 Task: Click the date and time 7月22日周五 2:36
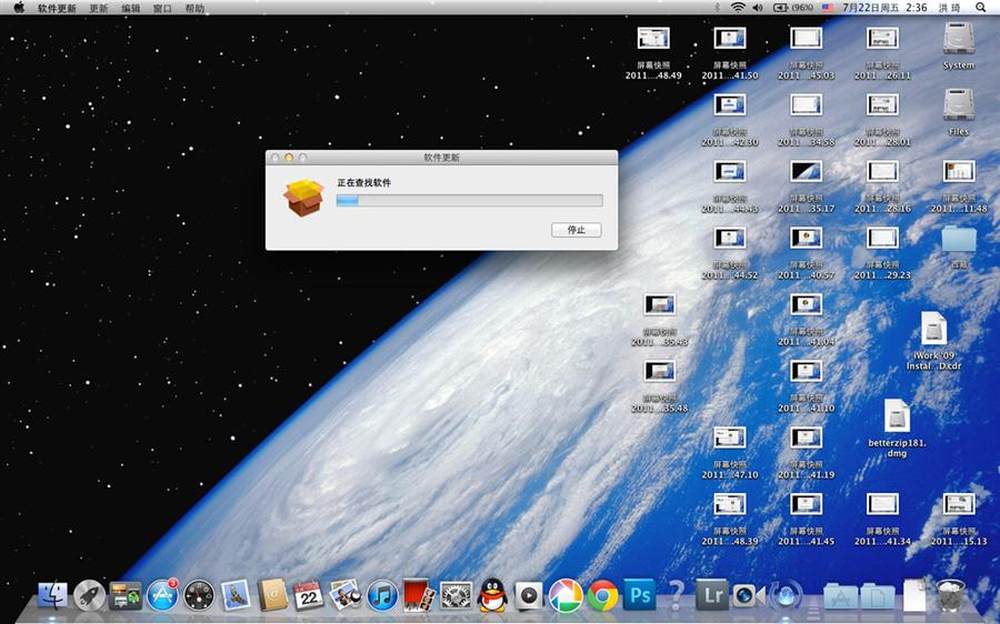[885, 8]
